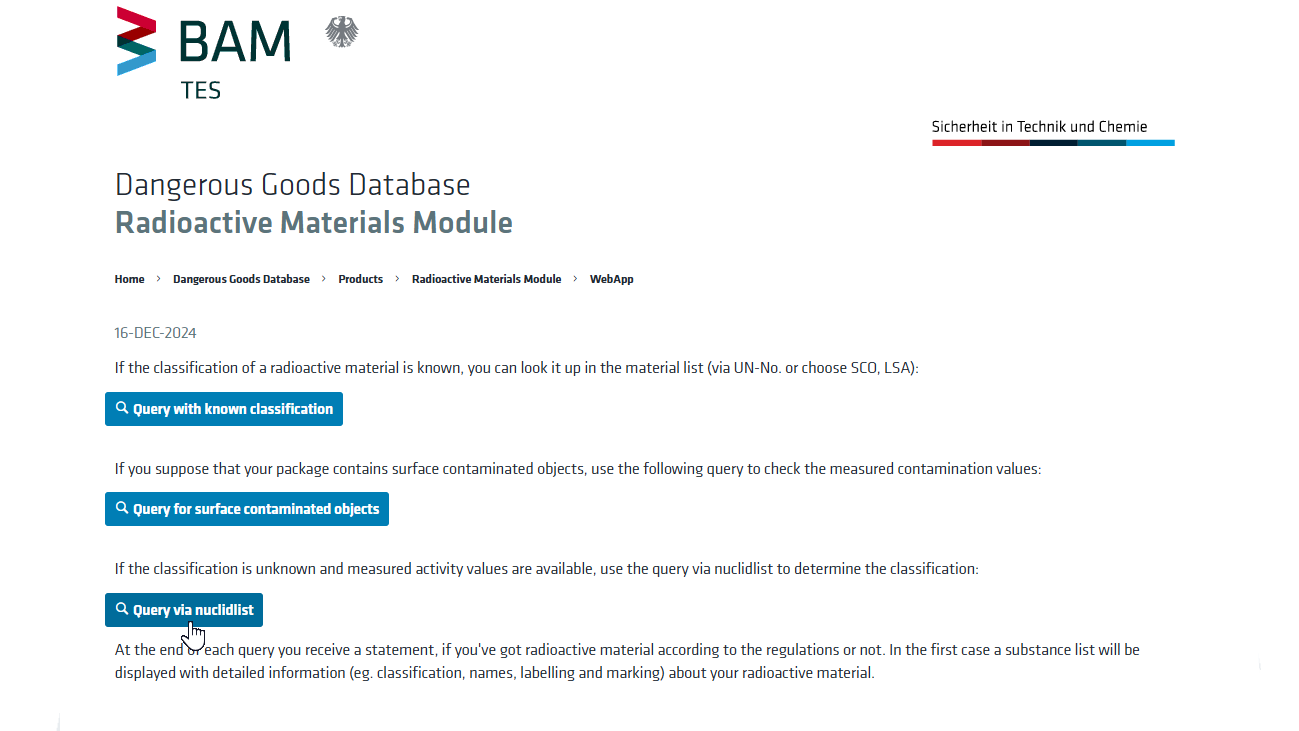Click magnifier icon in known classification button
This screenshot has height=731, width=1299.
point(122,408)
